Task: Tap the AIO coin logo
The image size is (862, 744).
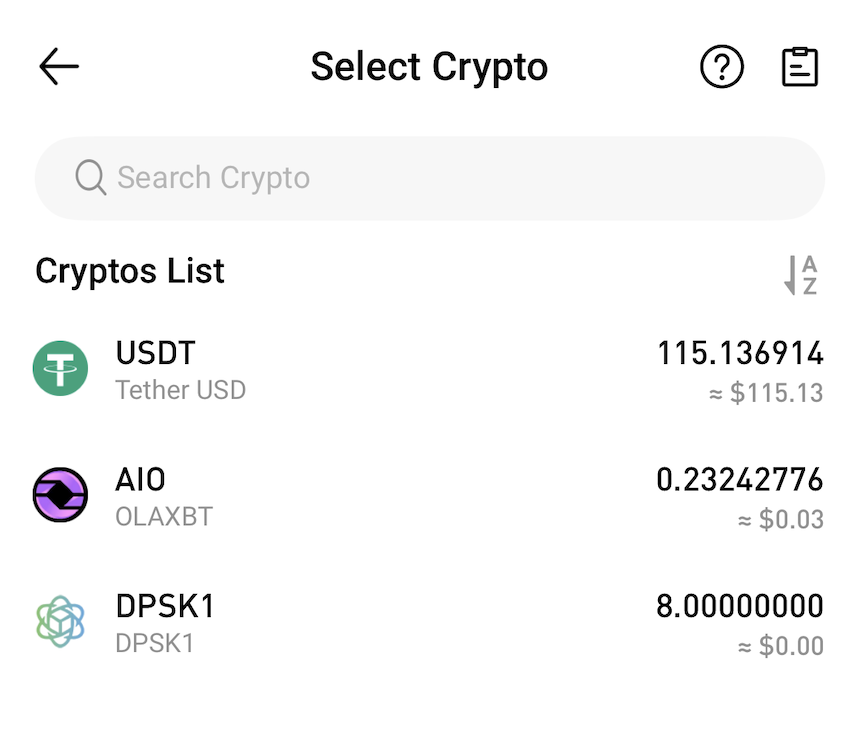Action: click(60, 495)
